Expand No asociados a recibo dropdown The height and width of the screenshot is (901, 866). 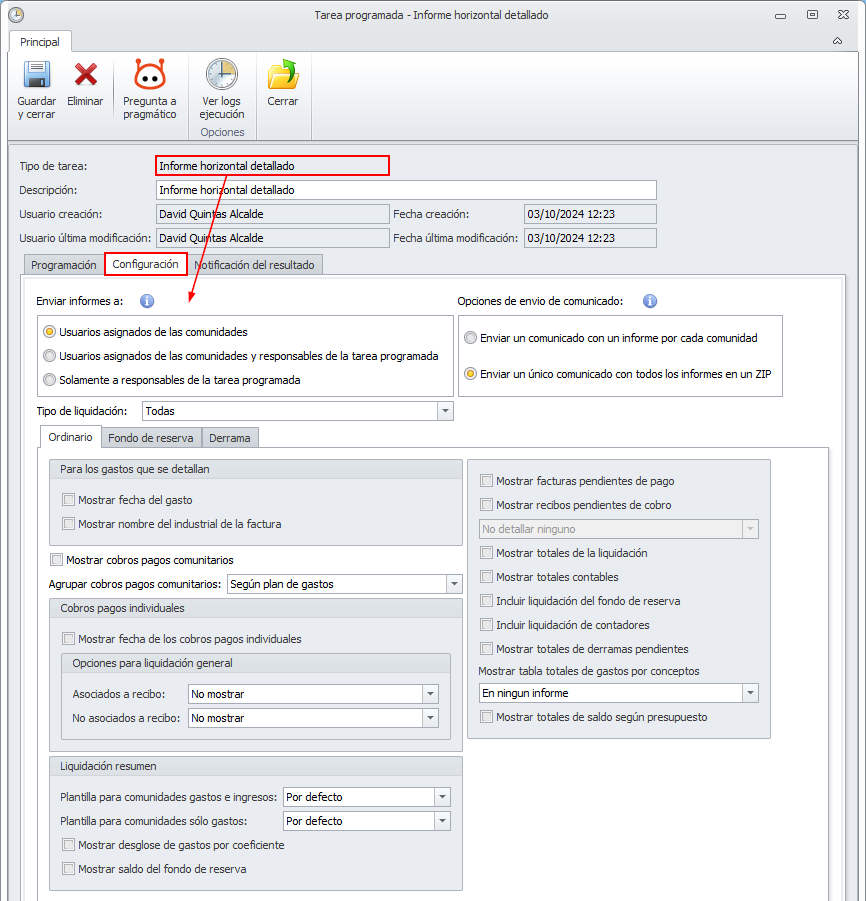(430, 718)
